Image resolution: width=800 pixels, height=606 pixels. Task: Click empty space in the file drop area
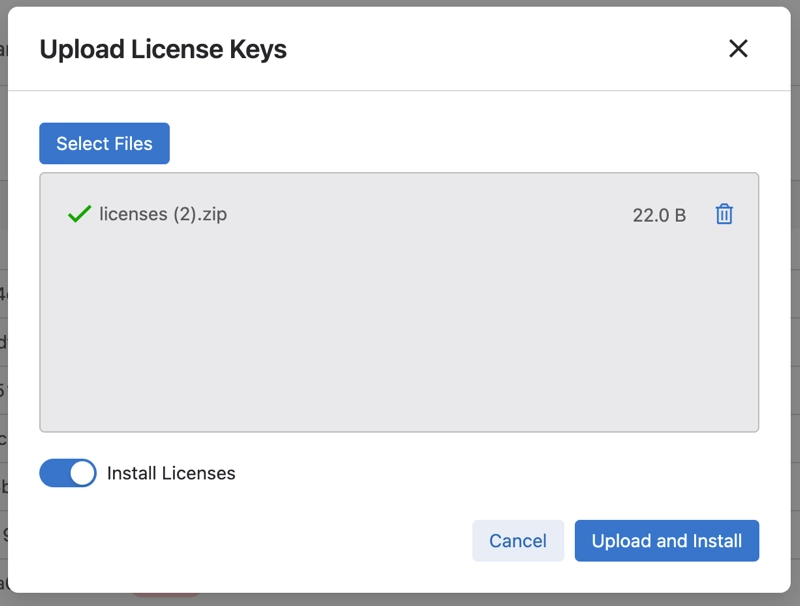click(398, 340)
